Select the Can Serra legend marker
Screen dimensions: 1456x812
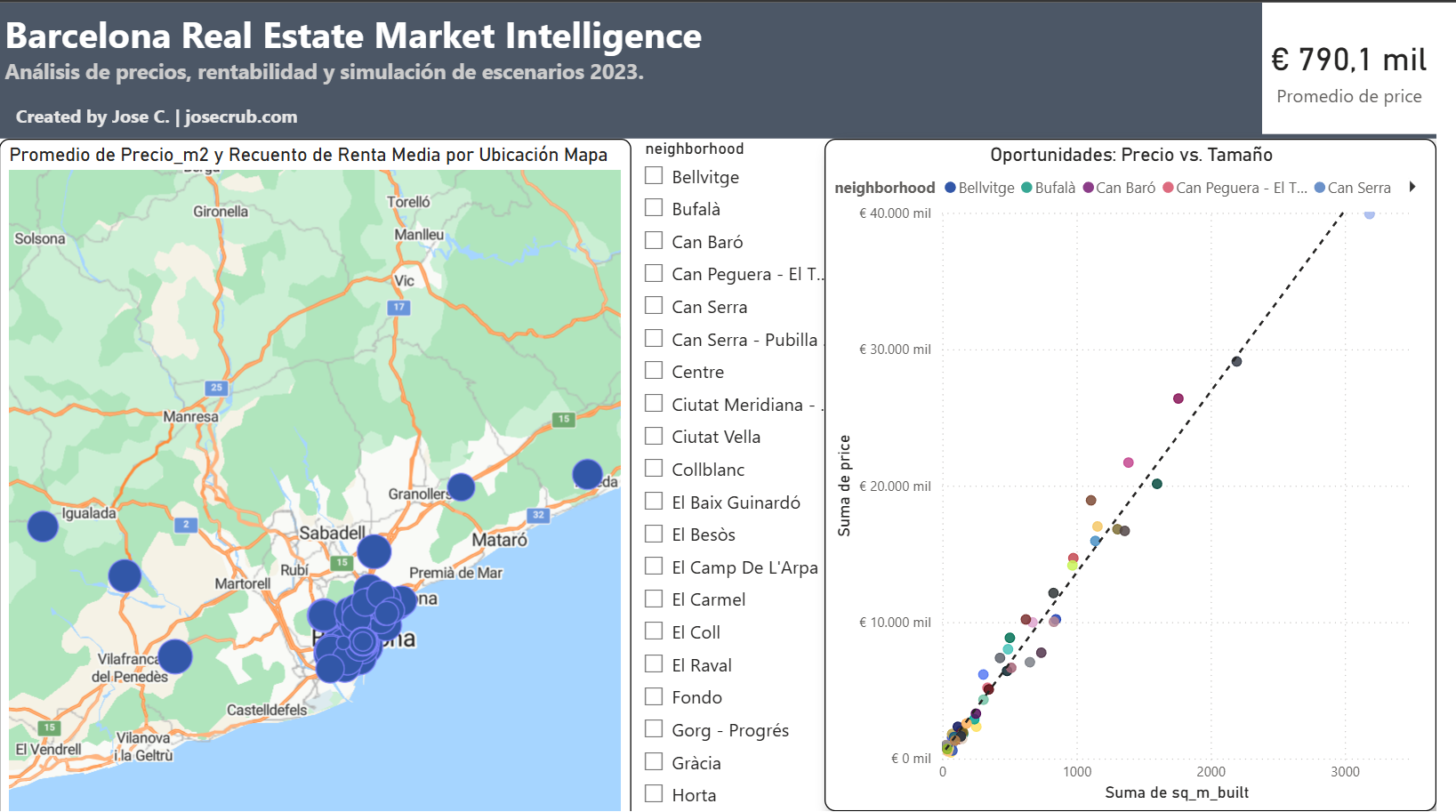(1317, 188)
